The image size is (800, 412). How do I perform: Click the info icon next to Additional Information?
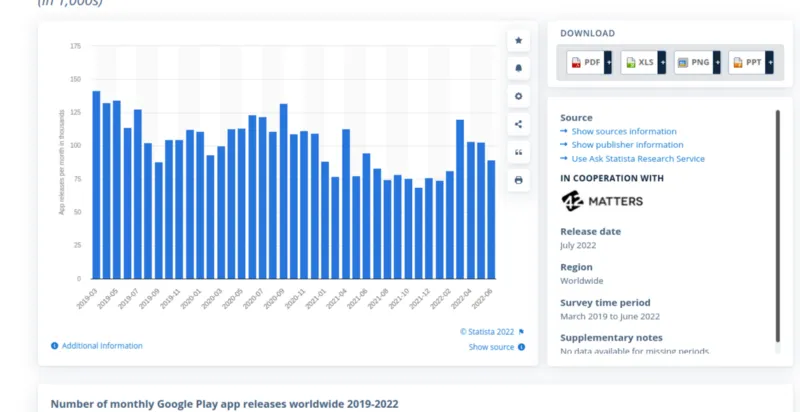point(55,346)
